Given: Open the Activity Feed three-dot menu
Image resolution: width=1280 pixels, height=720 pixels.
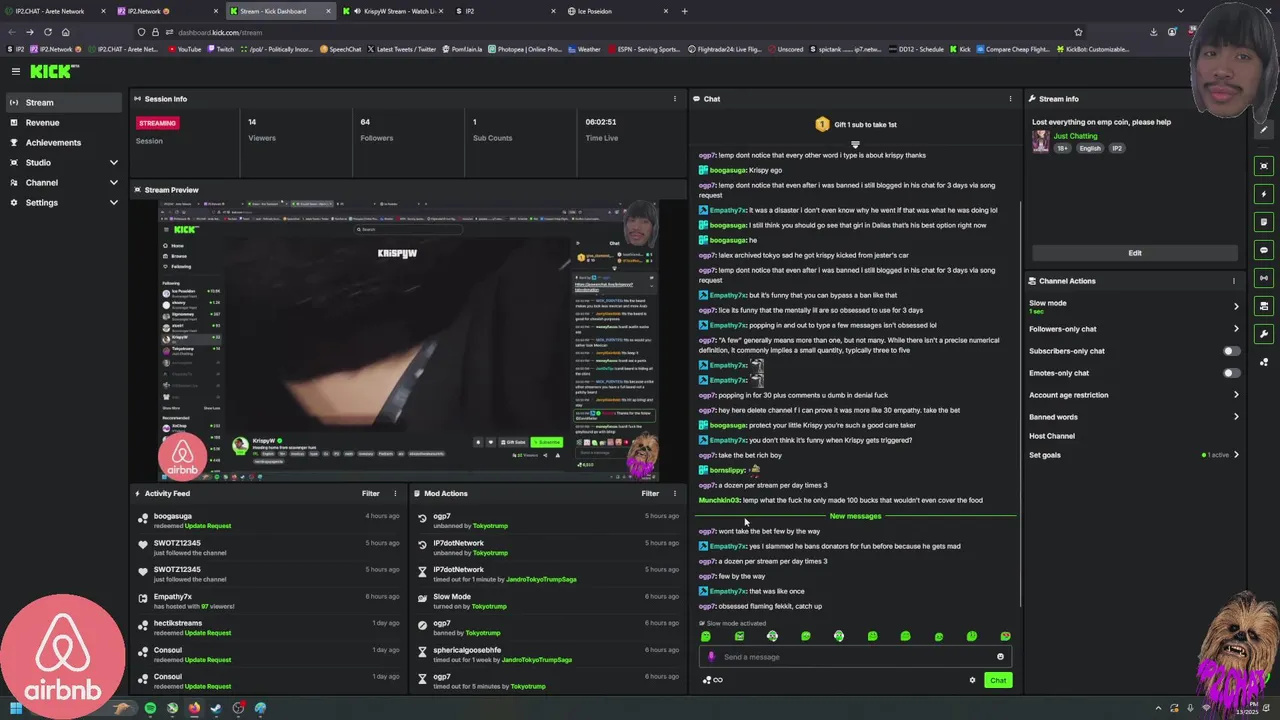Looking at the screenshot, I should coord(395,493).
